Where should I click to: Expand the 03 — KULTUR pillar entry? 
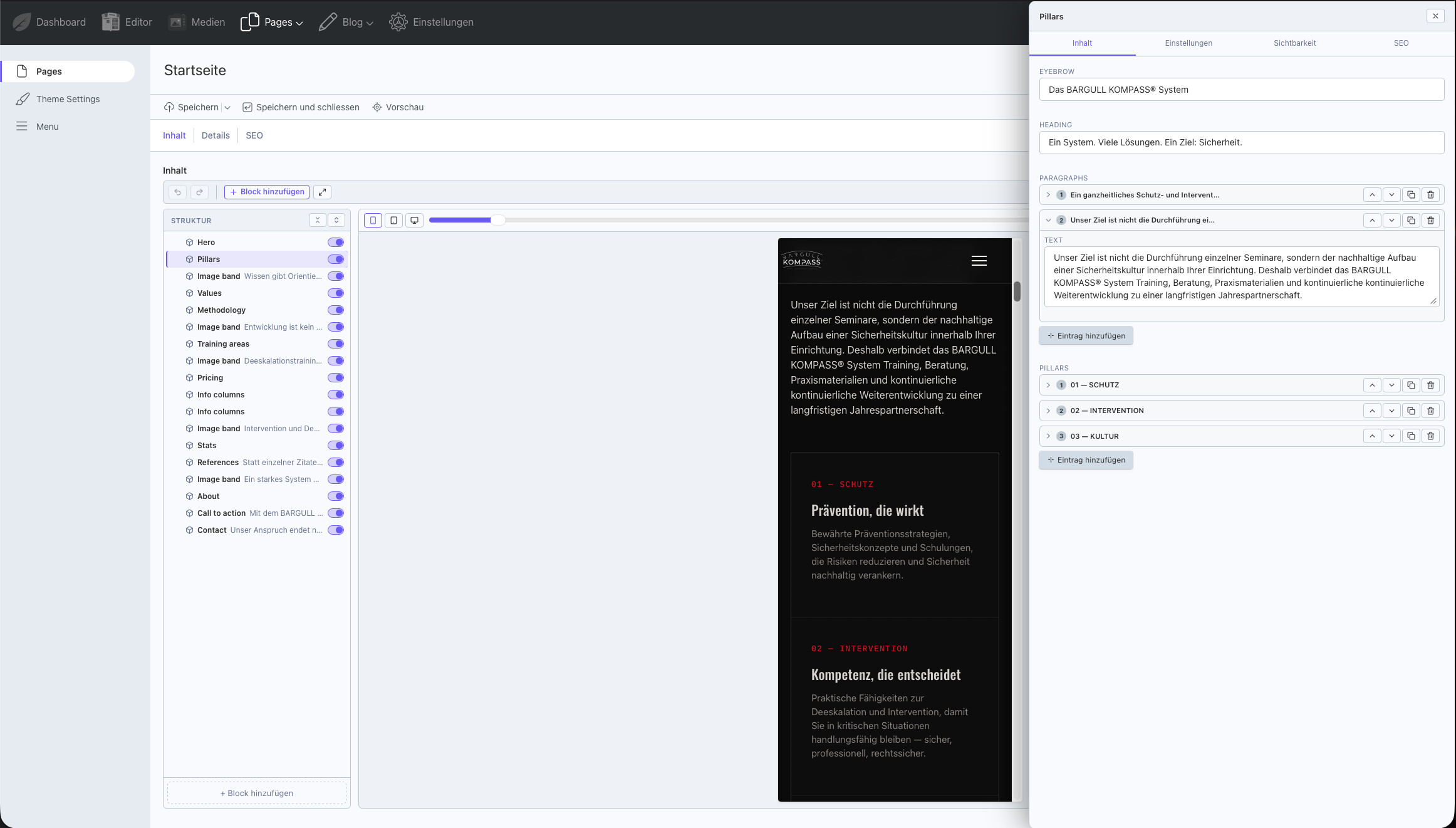point(1048,436)
